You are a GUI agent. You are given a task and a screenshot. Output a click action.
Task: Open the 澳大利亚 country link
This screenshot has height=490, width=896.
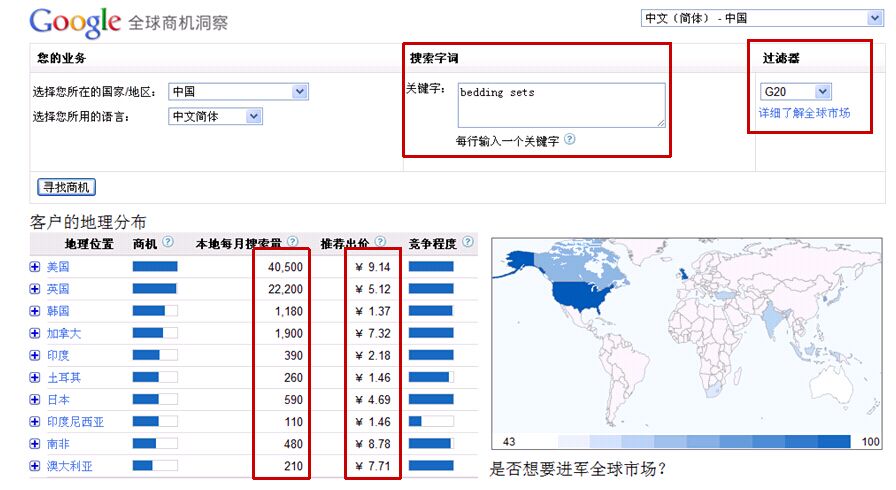(x=69, y=466)
